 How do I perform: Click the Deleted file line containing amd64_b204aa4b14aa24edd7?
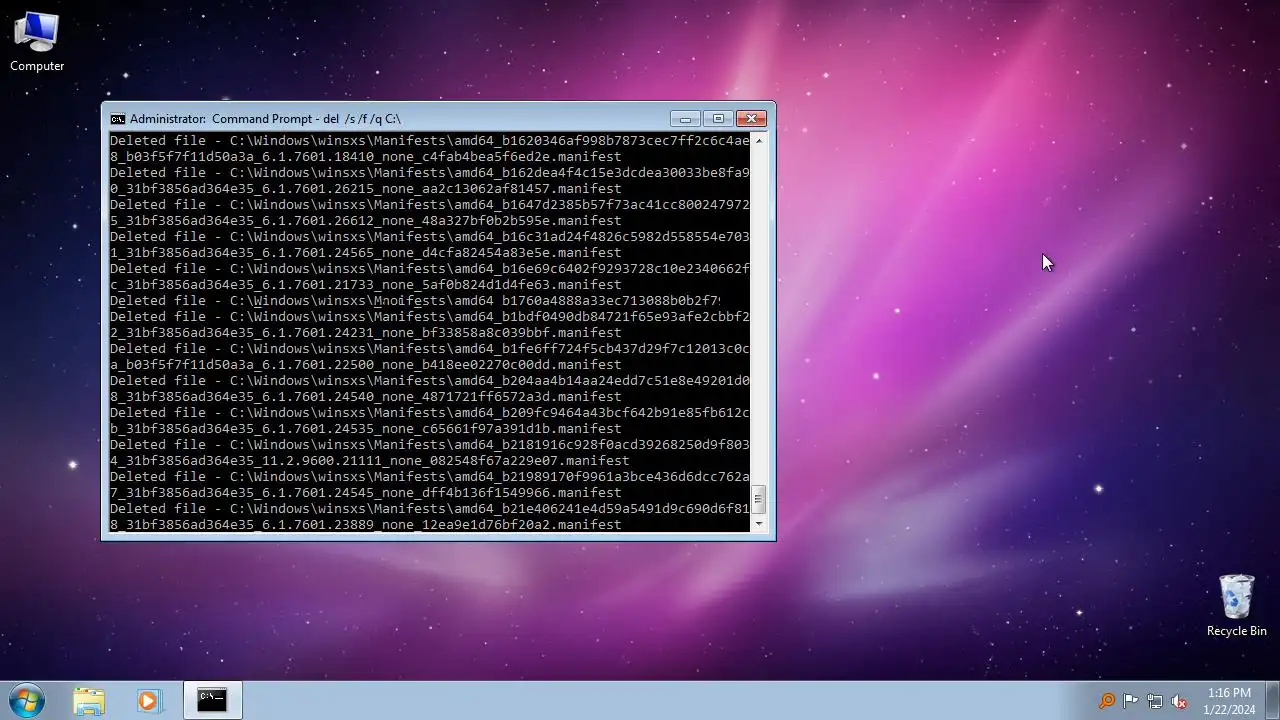pos(430,381)
